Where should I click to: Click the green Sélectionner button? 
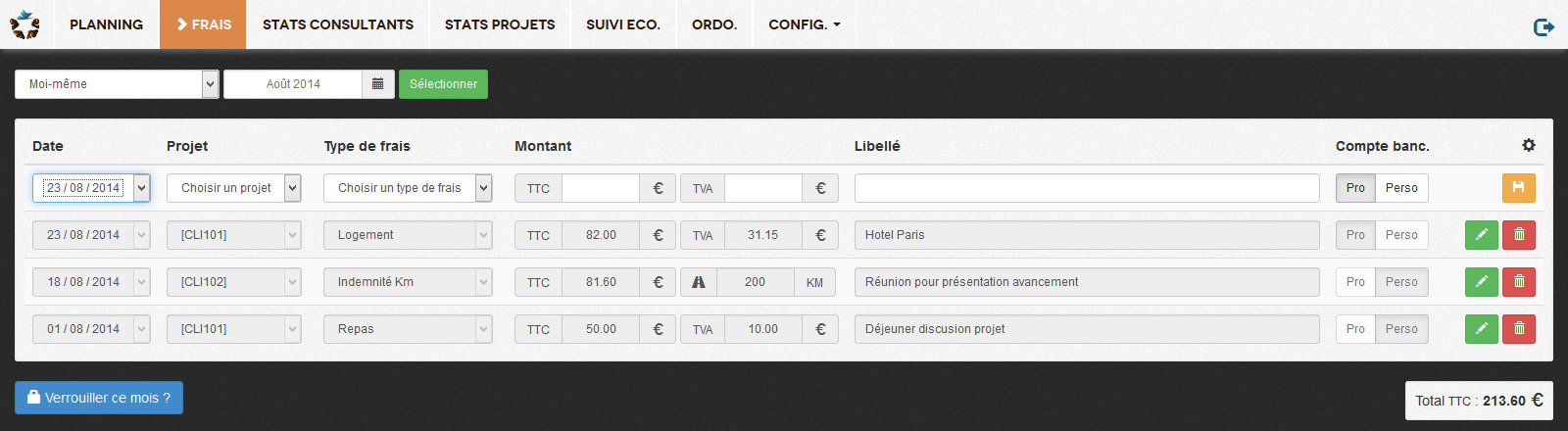[443, 84]
